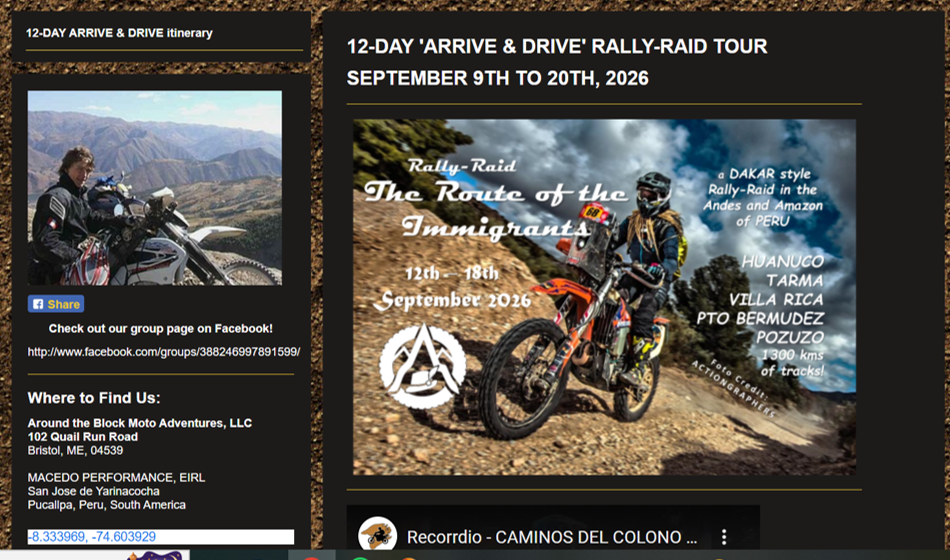This screenshot has width=950, height=560.
Task: Click the rider-with-motorcycle photo in sidebar
Action: coord(154,188)
